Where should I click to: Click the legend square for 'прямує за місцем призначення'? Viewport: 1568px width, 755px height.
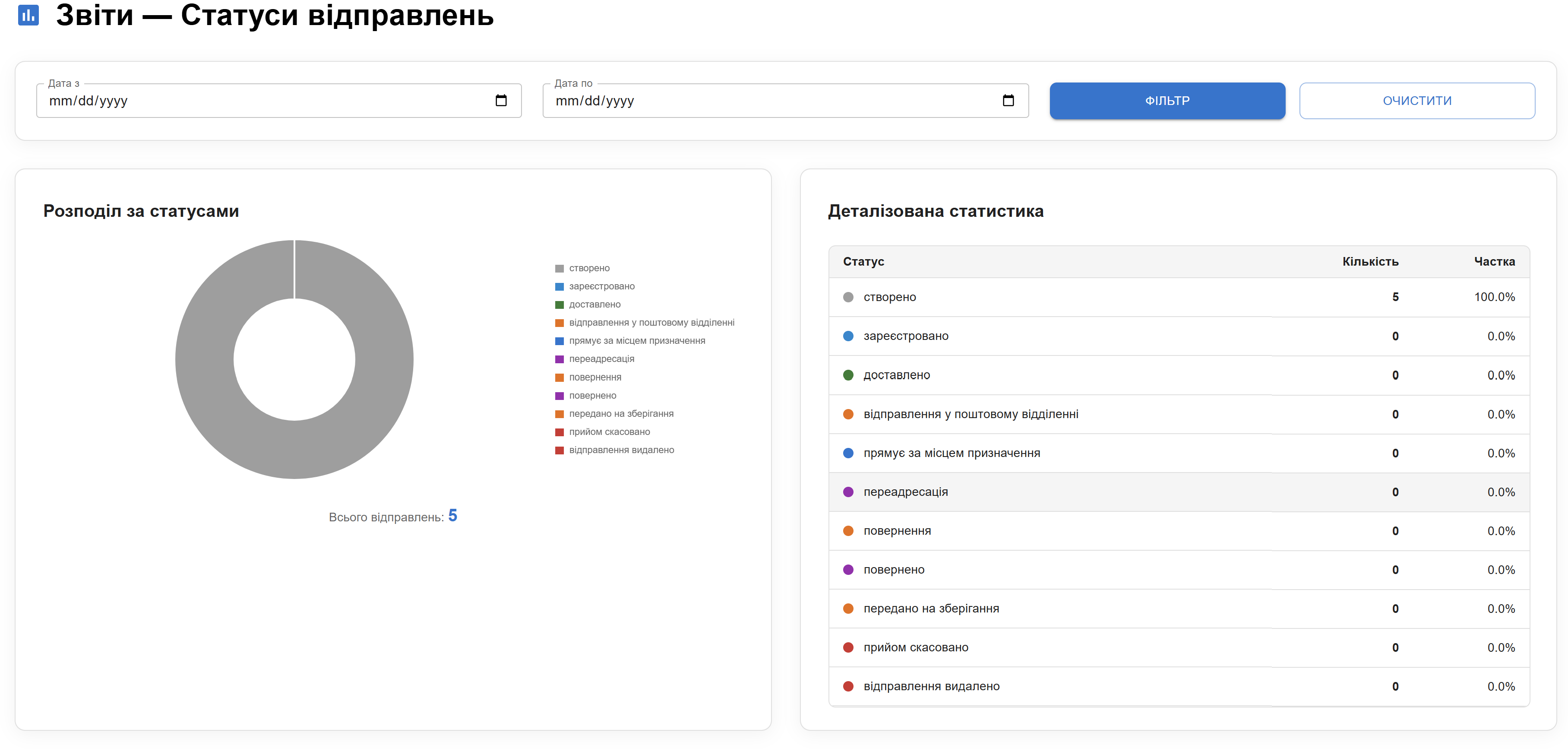pyautogui.click(x=560, y=341)
